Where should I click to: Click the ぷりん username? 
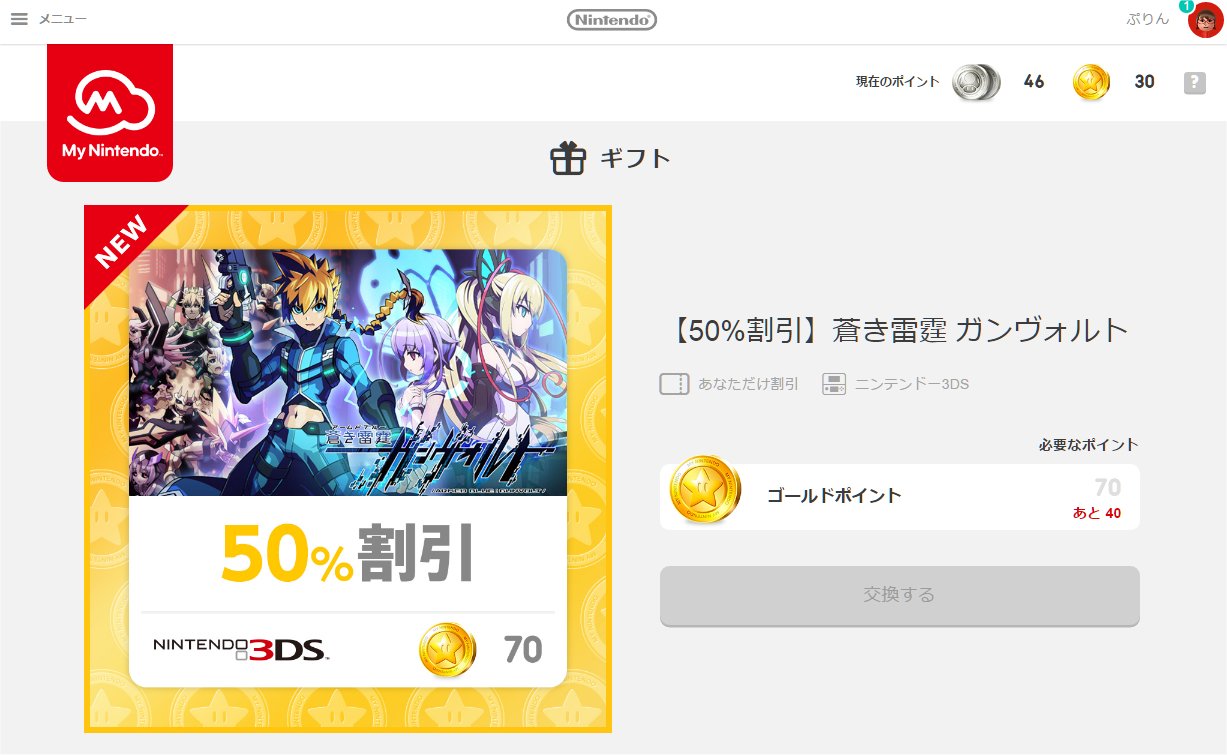click(1147, 19)
